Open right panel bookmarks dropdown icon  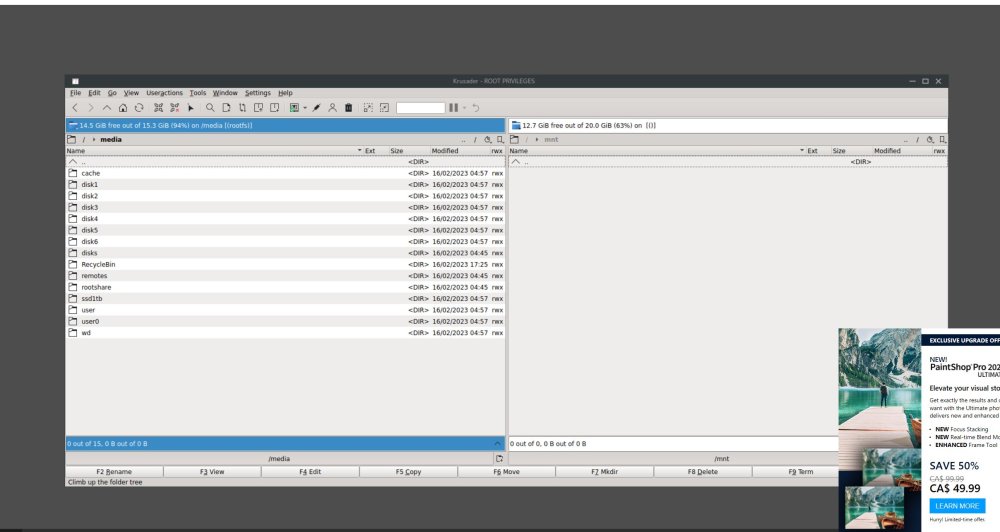click(943, 139)
